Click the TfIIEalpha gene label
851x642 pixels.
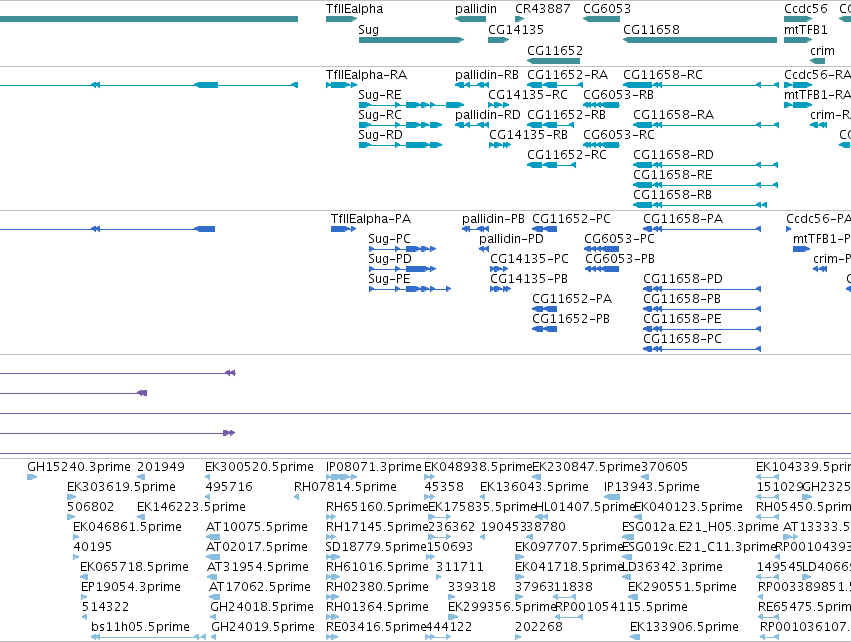point(354,9)
